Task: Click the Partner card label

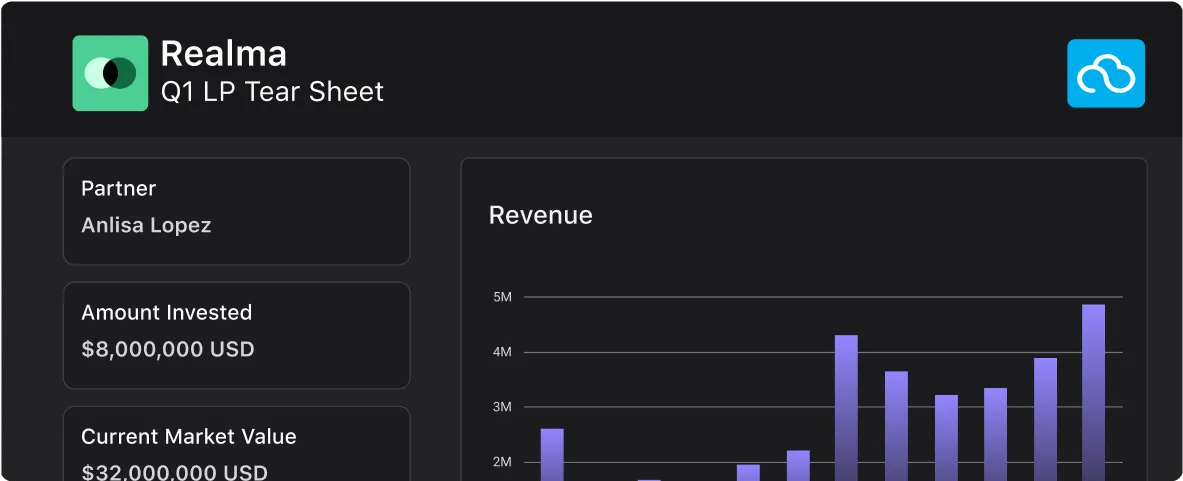Action: click(x=118, y=188)
